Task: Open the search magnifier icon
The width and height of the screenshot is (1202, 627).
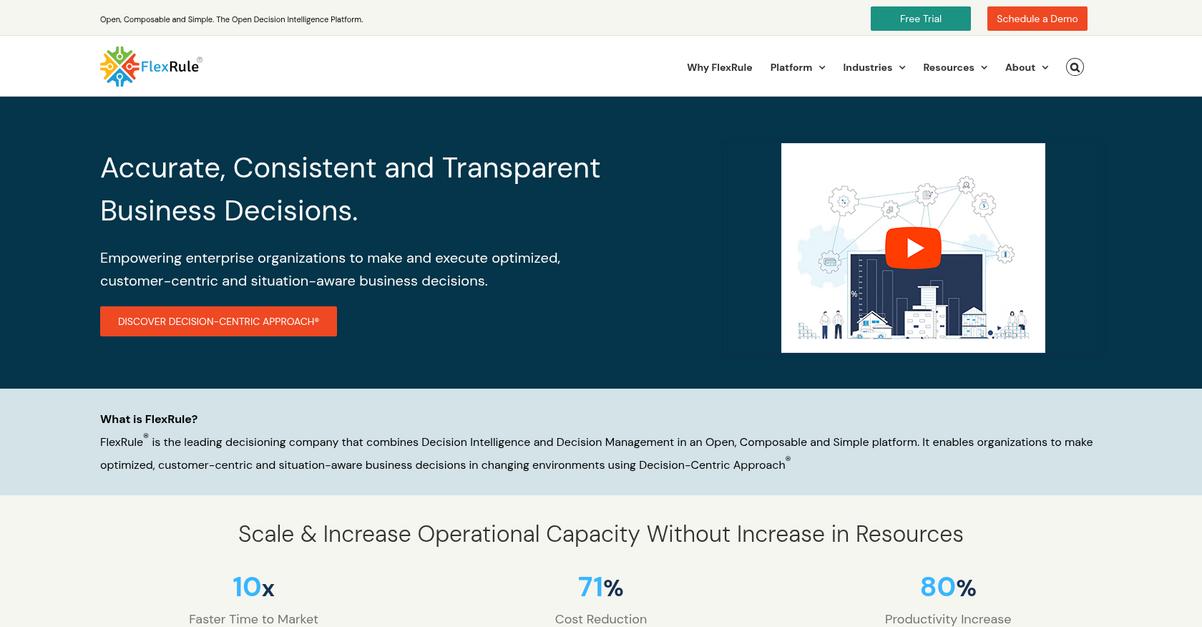Action: pyautogui.click(x=1075, y=67)
